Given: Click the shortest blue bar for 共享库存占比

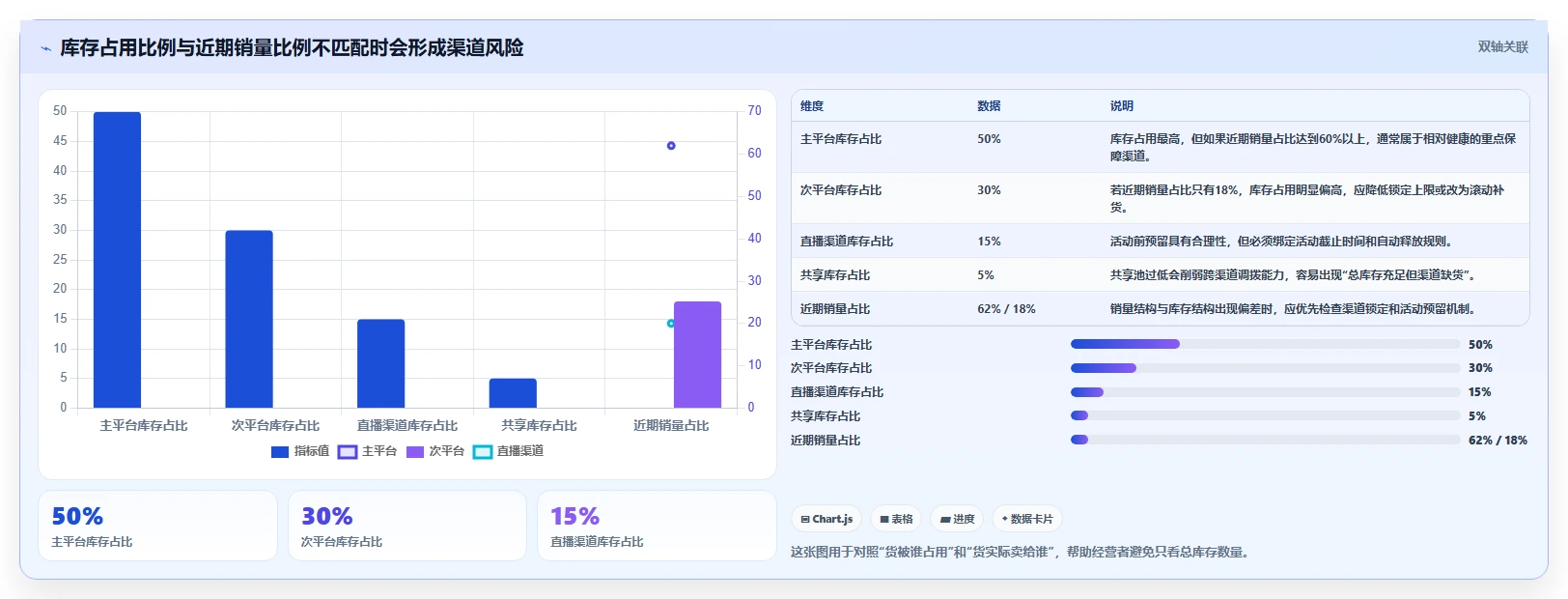Looking at the screenshot, I should click(x=513, y=393).
